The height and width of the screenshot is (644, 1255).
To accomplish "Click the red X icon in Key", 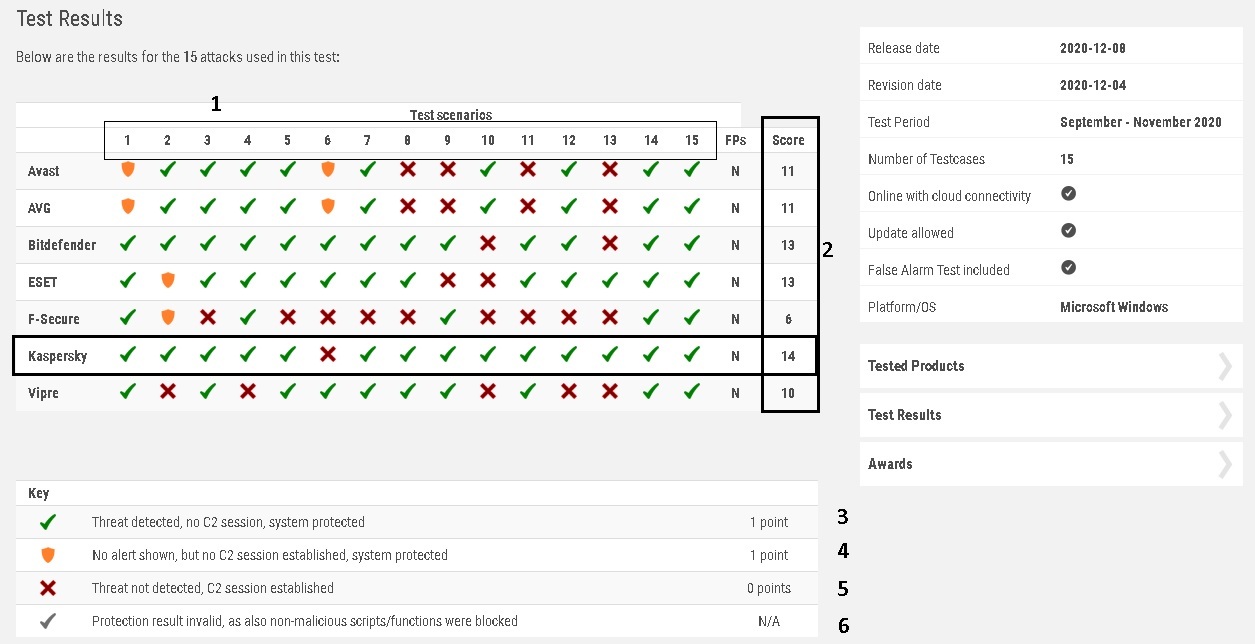I will [47, 588].
